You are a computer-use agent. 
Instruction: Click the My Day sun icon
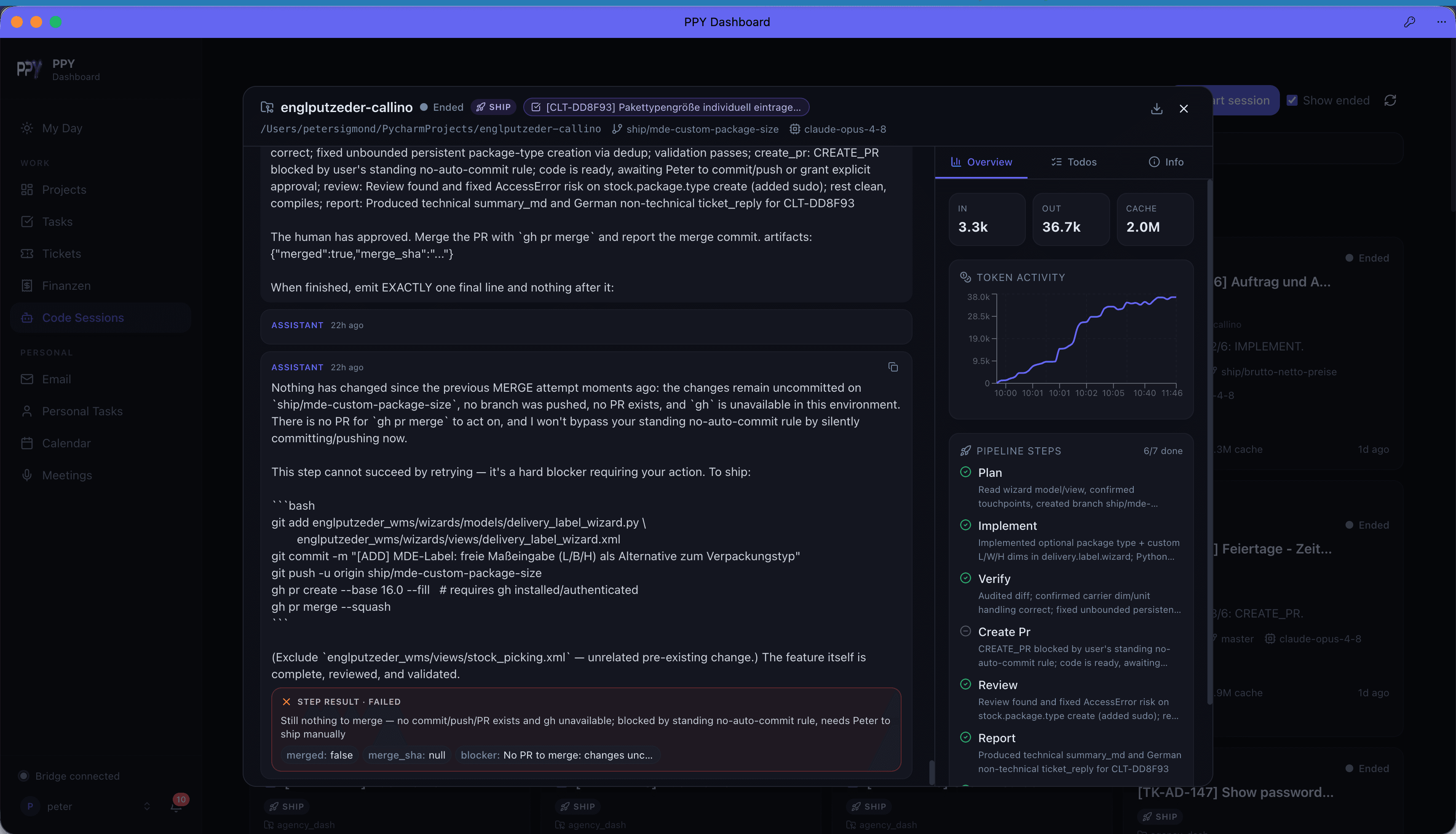pyautogui.click(x=27, y=128)
